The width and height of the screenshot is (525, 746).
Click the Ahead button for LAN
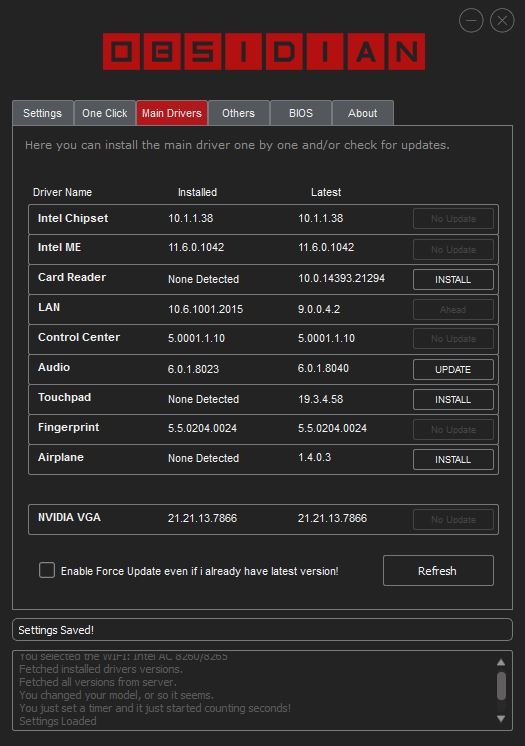453,309
